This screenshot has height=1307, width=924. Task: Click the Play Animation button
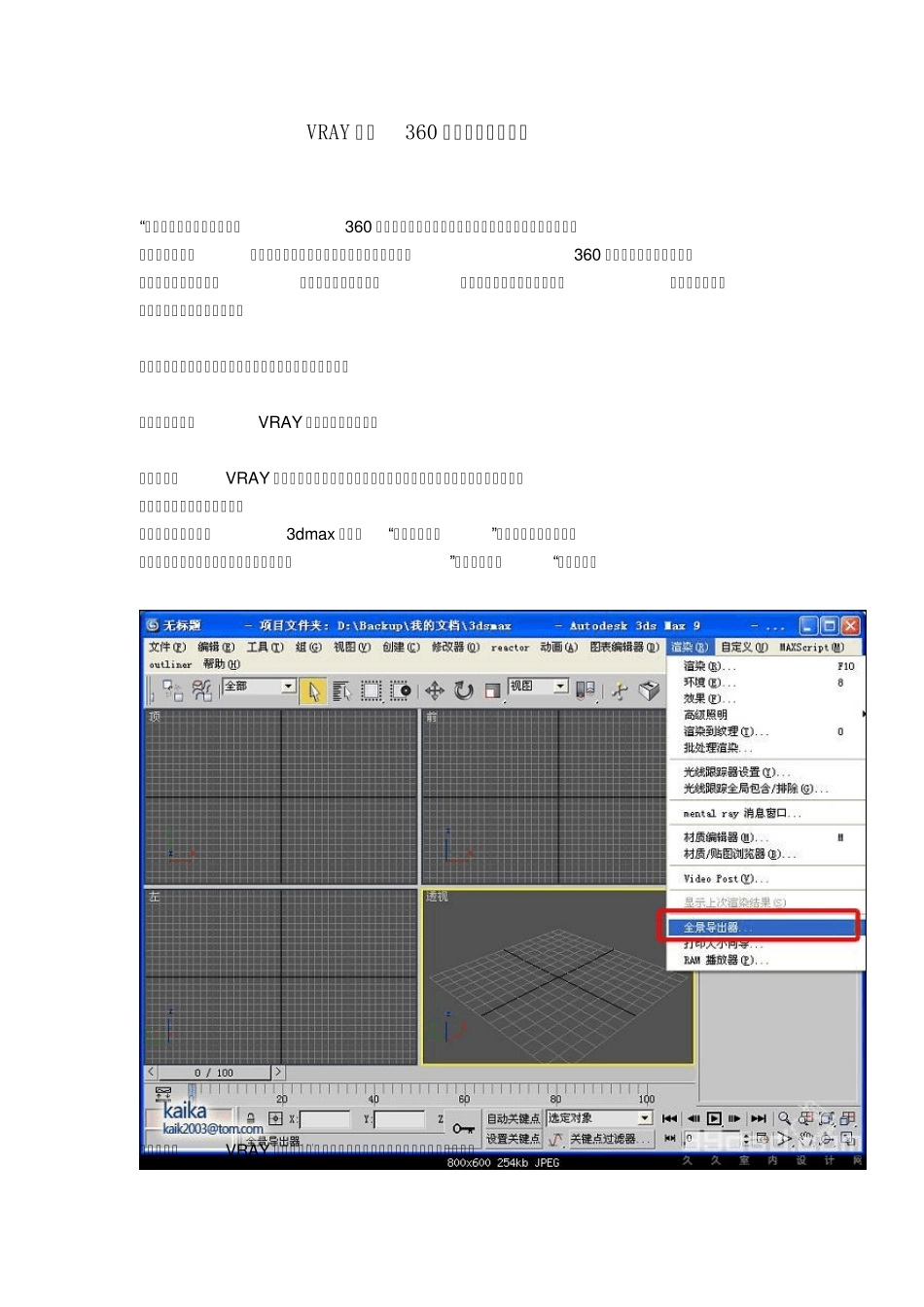[714, 1118]
